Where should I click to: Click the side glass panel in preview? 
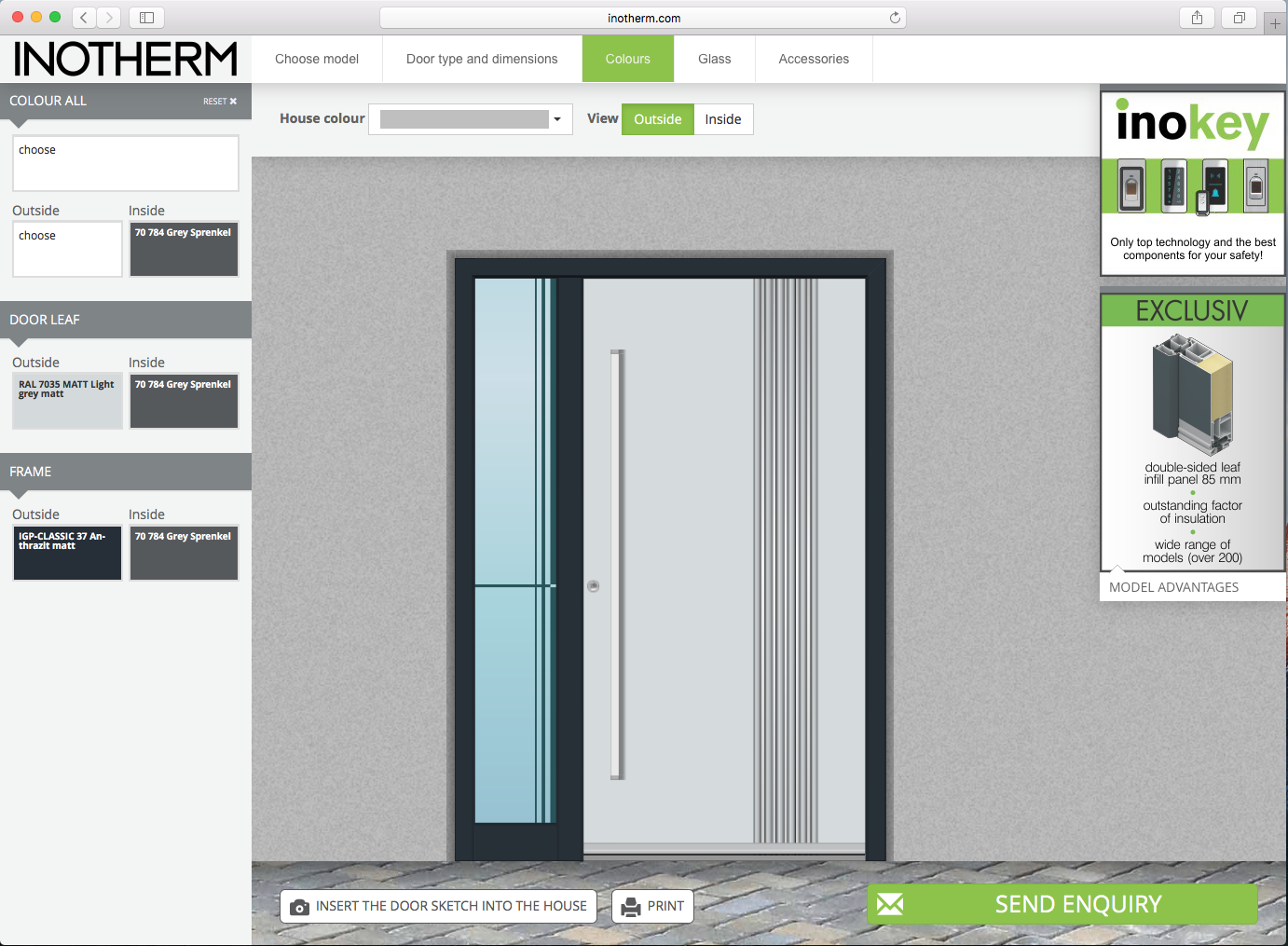point(514,550)
